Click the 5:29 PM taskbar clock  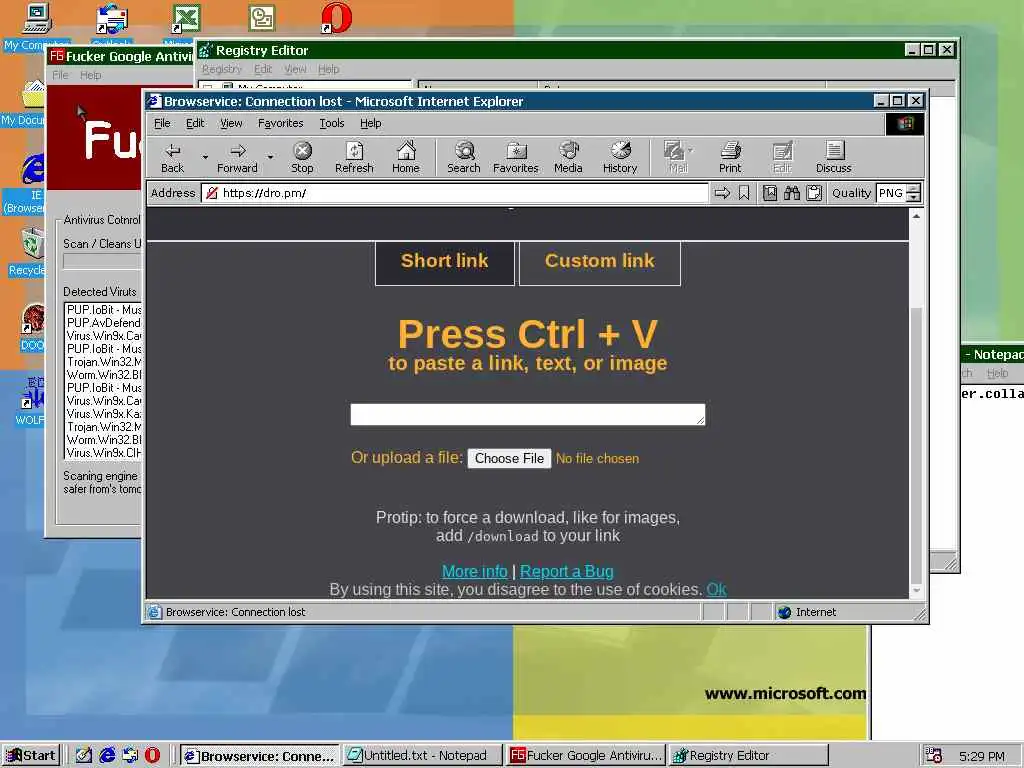(982, 756)
